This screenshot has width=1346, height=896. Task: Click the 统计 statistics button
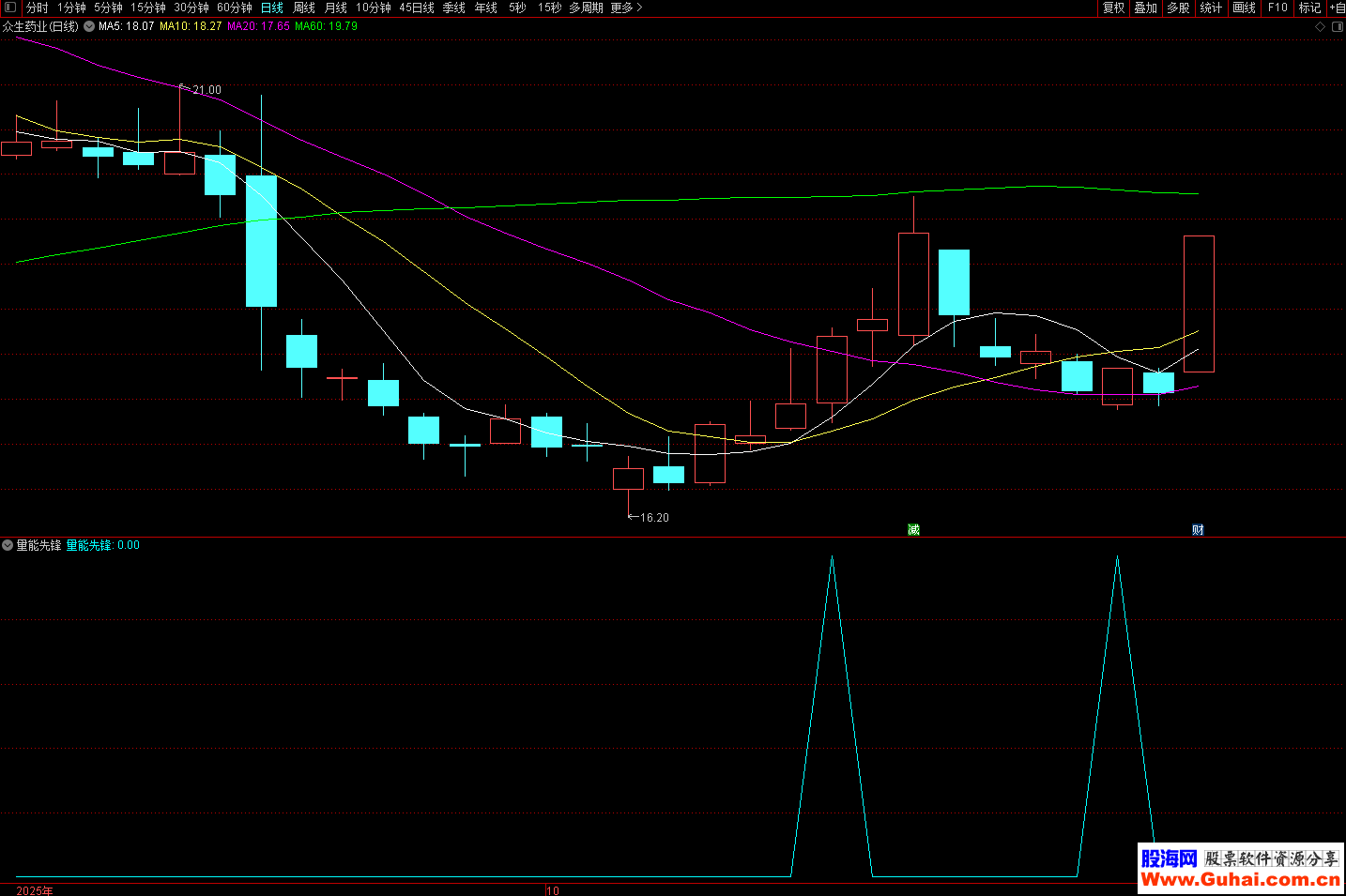(1211, 8)
